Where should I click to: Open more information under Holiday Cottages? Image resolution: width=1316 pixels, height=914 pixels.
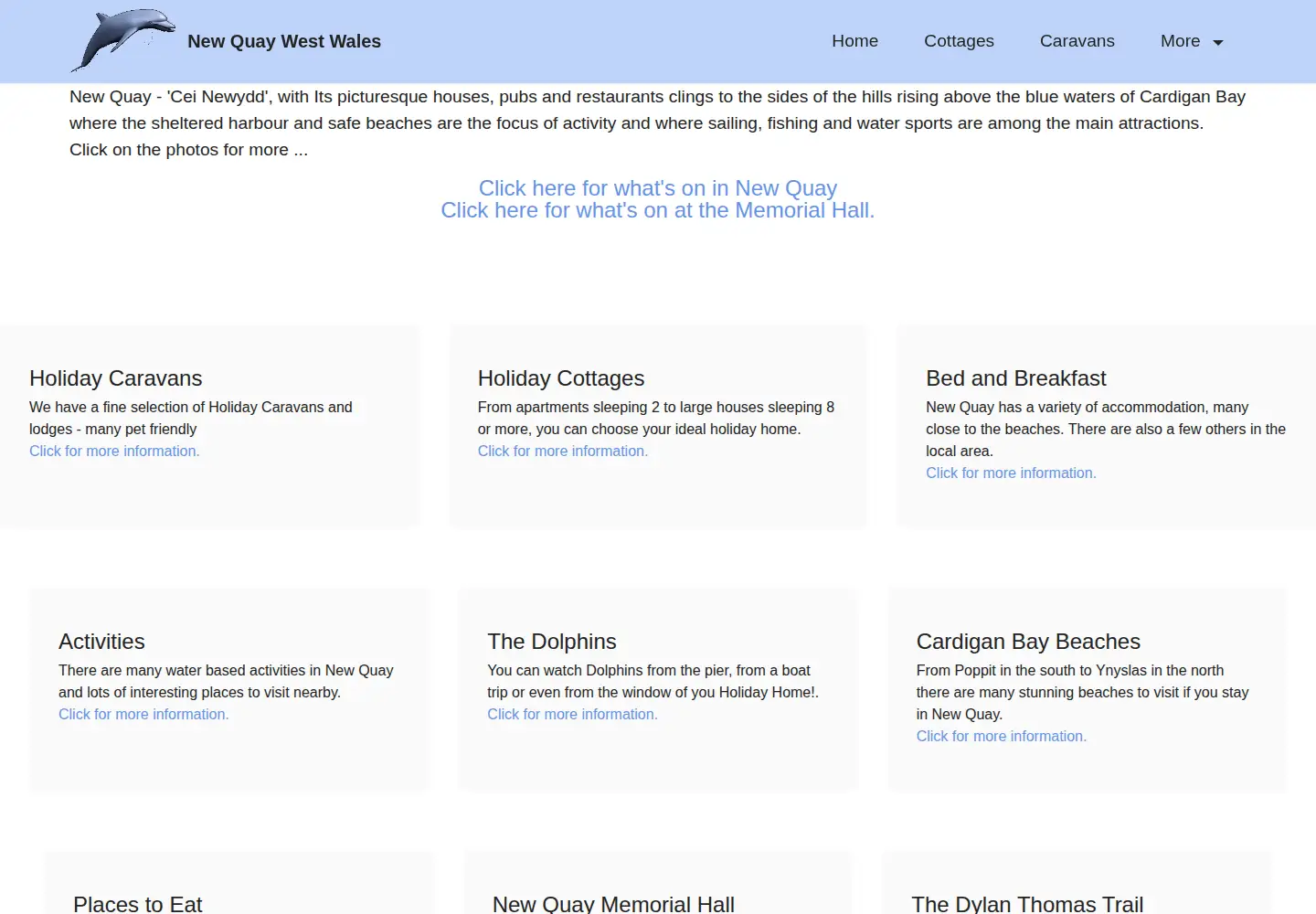tap(563, 451)
